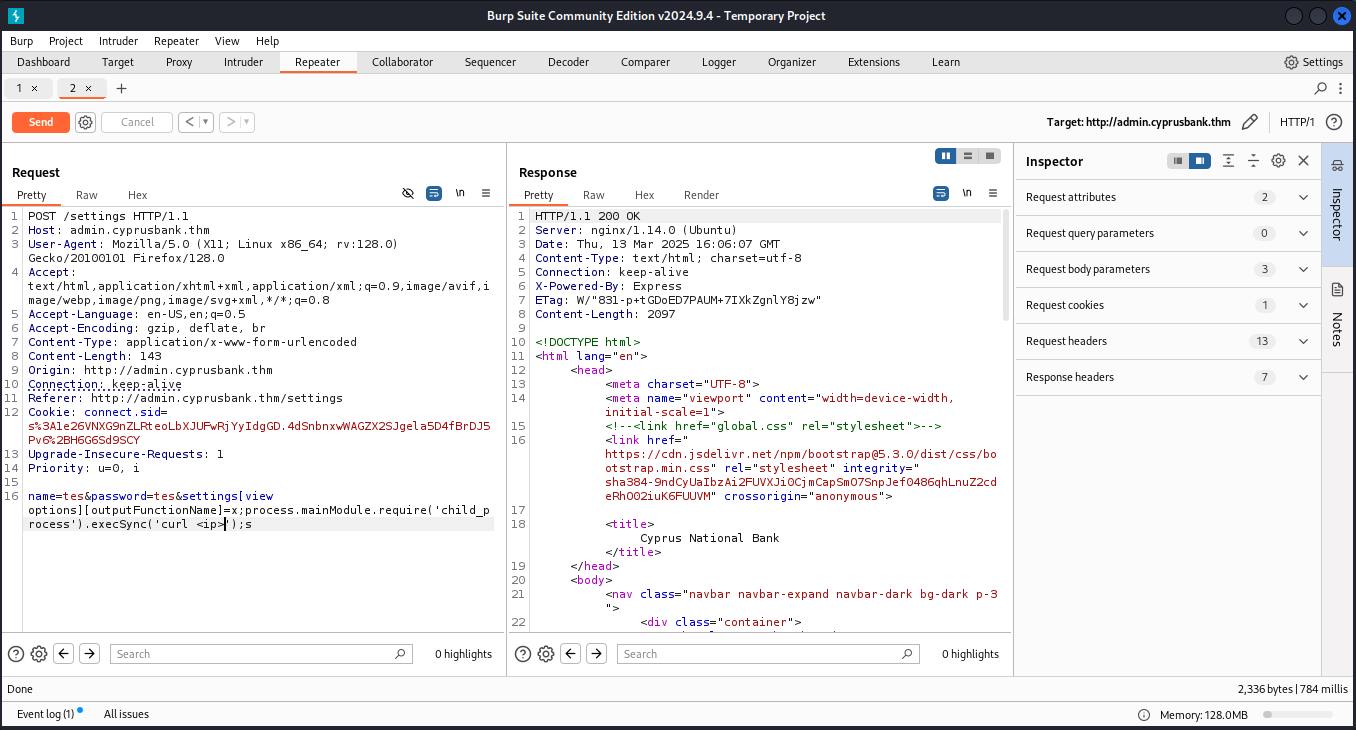Toggle hide non-printable request view eye icon
This screenshot has height=730, width=1356.
tap(408, 193)
